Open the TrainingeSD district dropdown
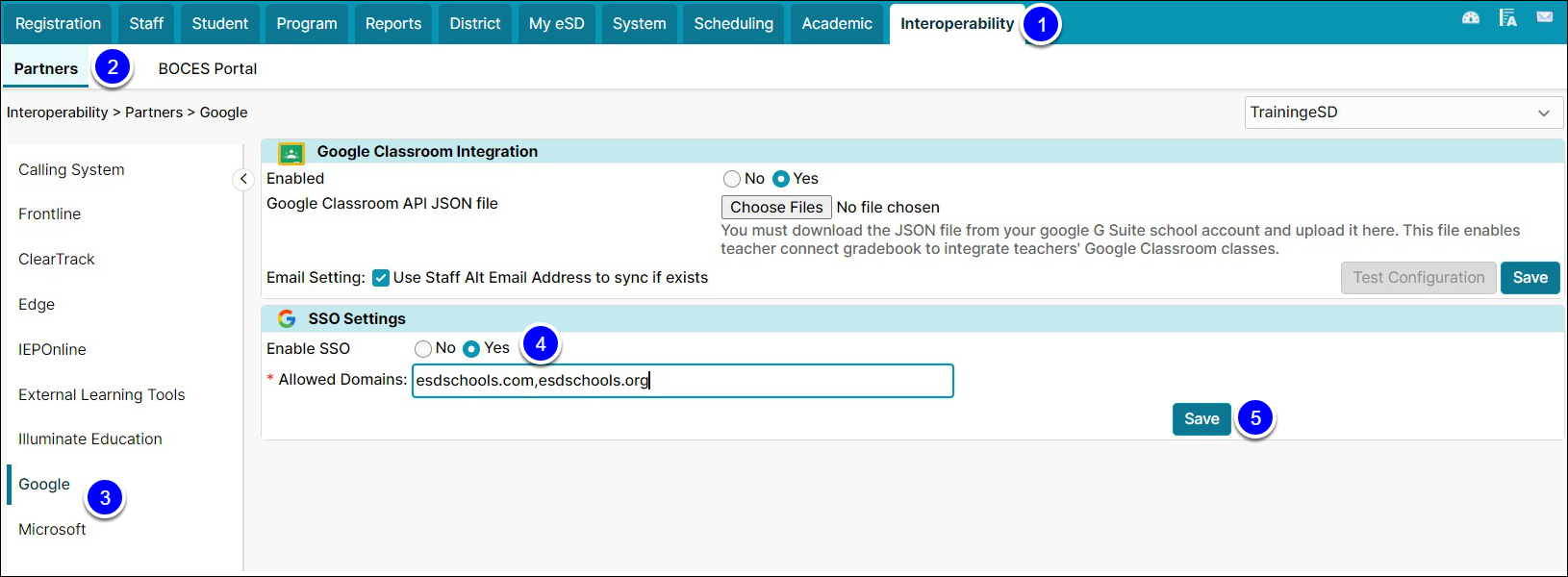Viewport: 1568px width, 577px height. pos(1404,113)
